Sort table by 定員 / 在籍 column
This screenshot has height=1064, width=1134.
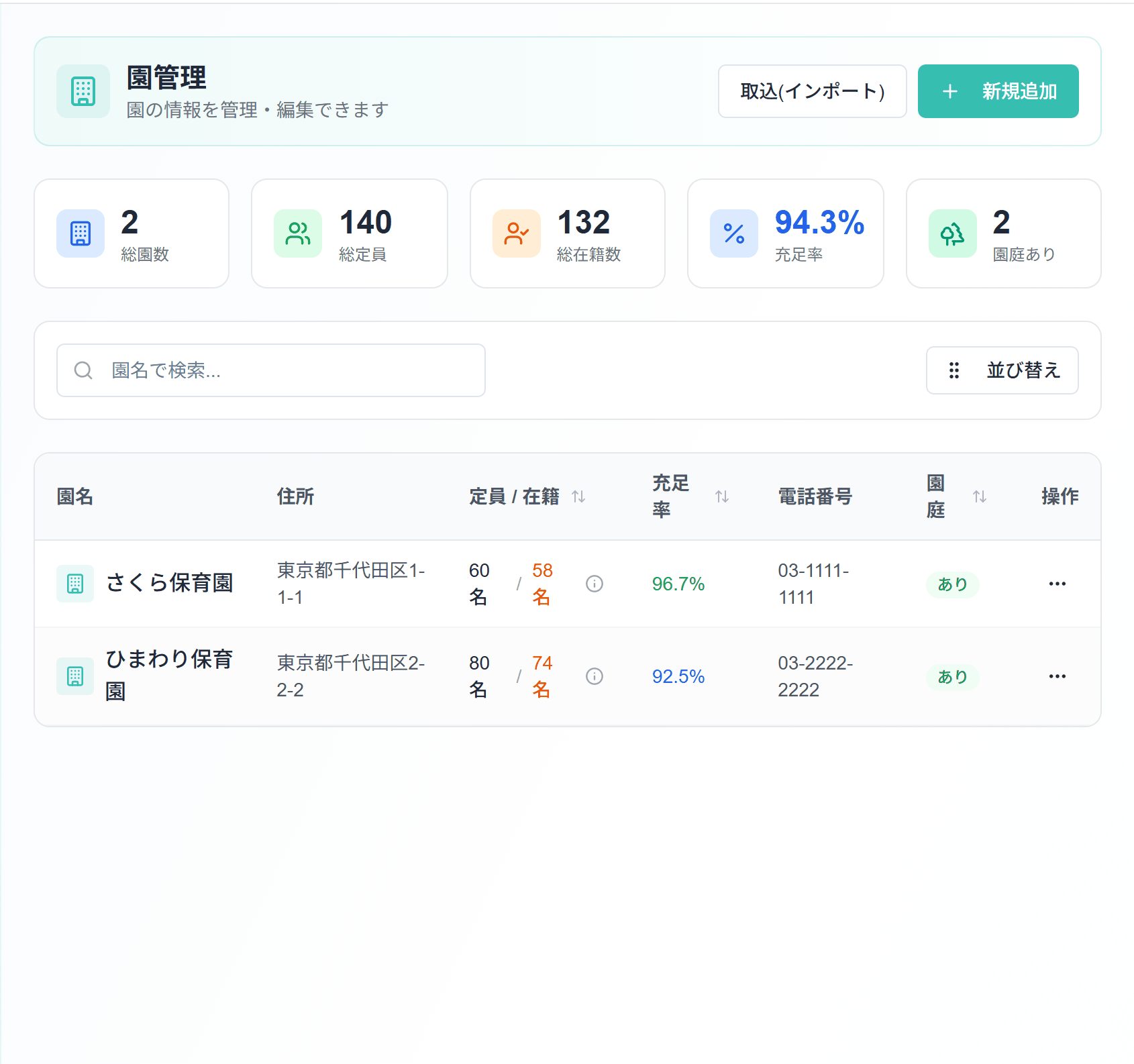click(x=578, y=496)
